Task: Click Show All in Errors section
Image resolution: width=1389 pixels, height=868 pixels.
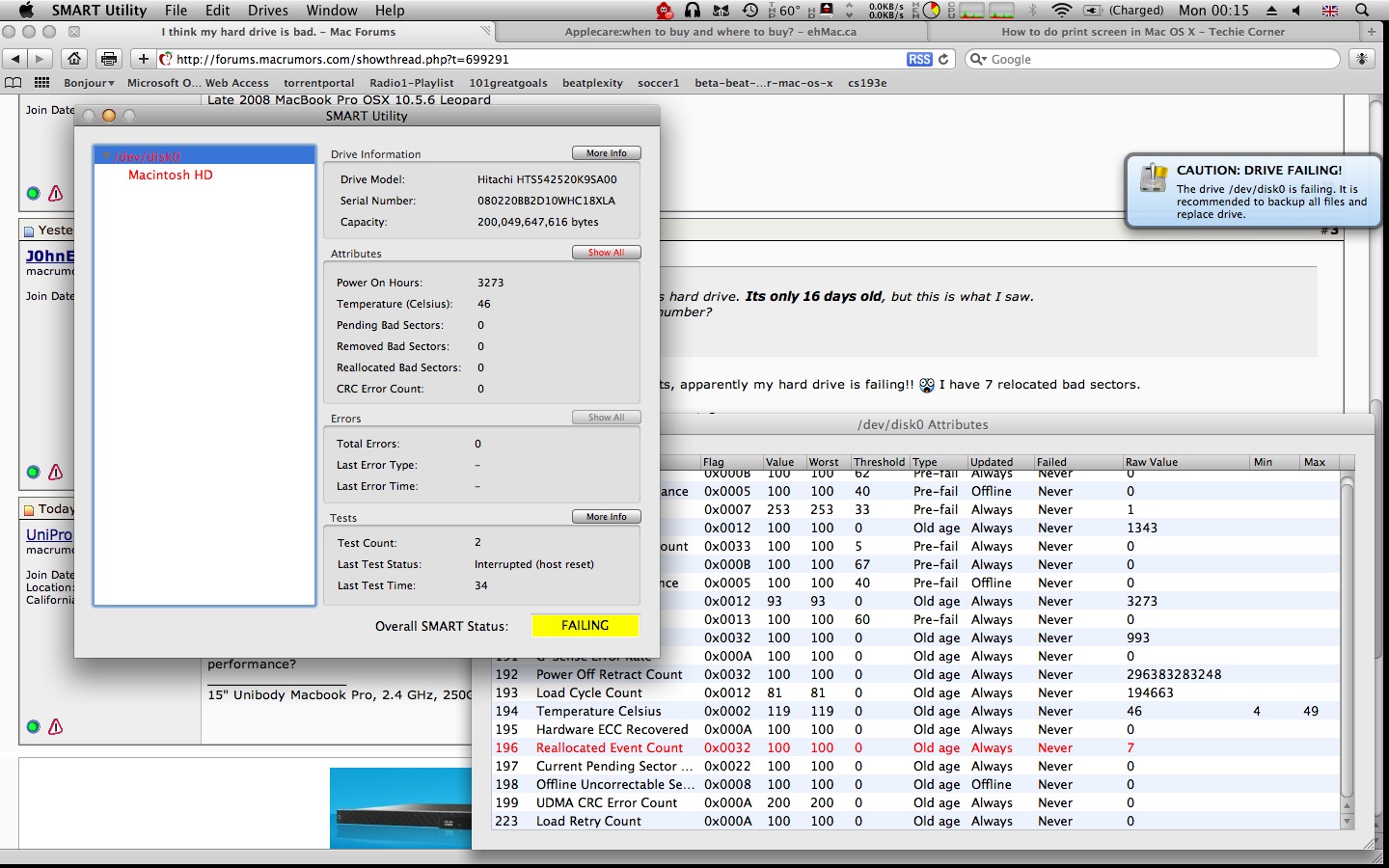Action: click(607, 418)
